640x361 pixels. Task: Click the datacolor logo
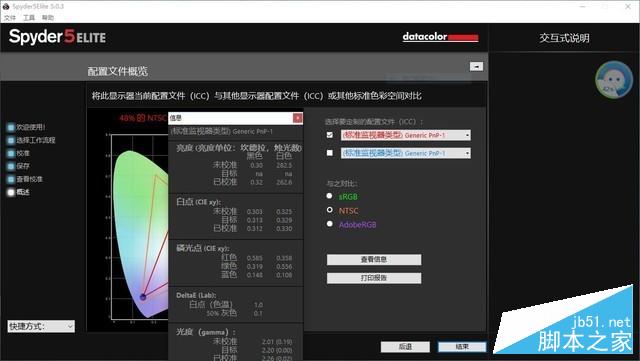click(x=440, y=37)
